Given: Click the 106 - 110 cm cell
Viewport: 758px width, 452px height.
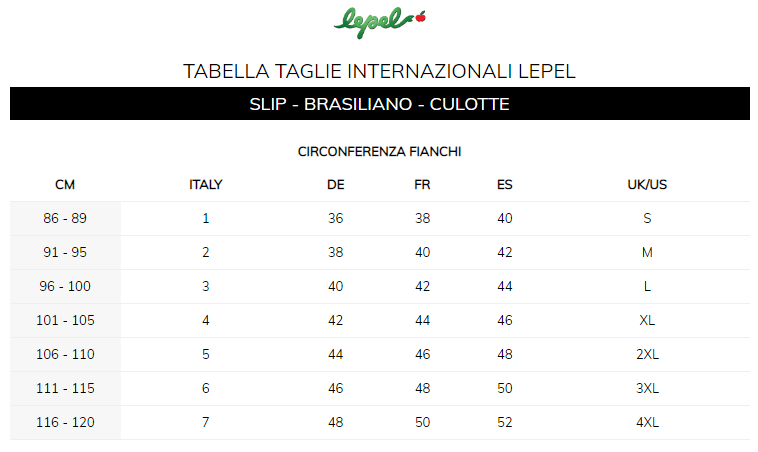Looking at the screenshot, I should [x=65, y=354].
